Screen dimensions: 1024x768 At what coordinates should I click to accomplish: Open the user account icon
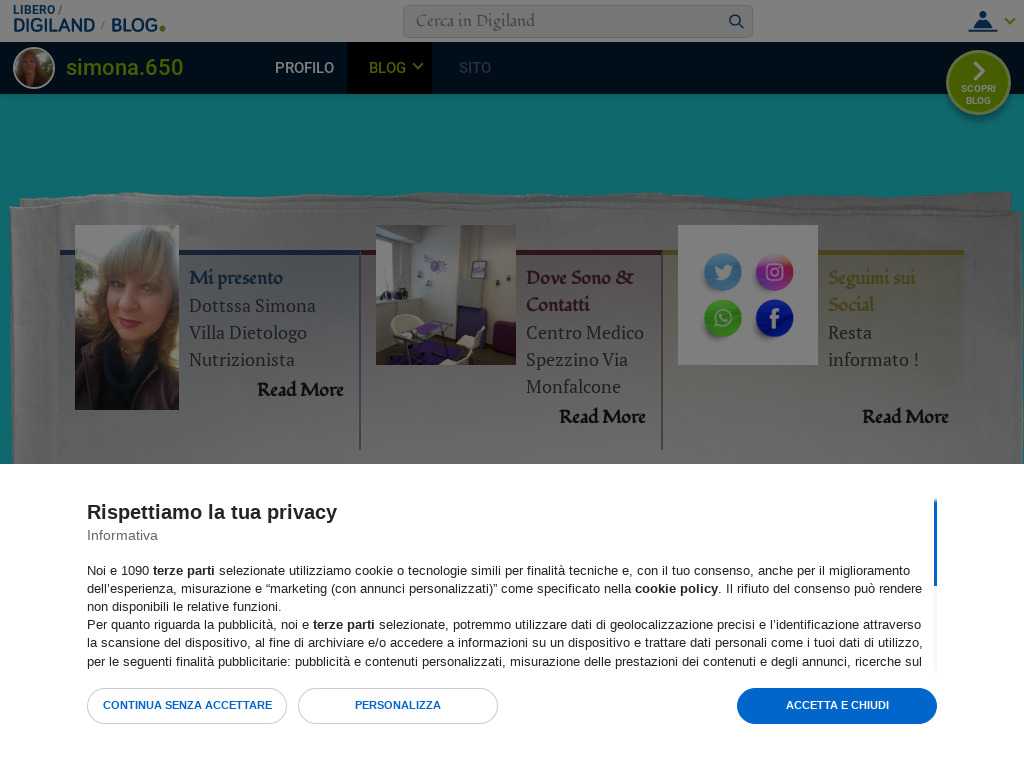click(982, 21)
